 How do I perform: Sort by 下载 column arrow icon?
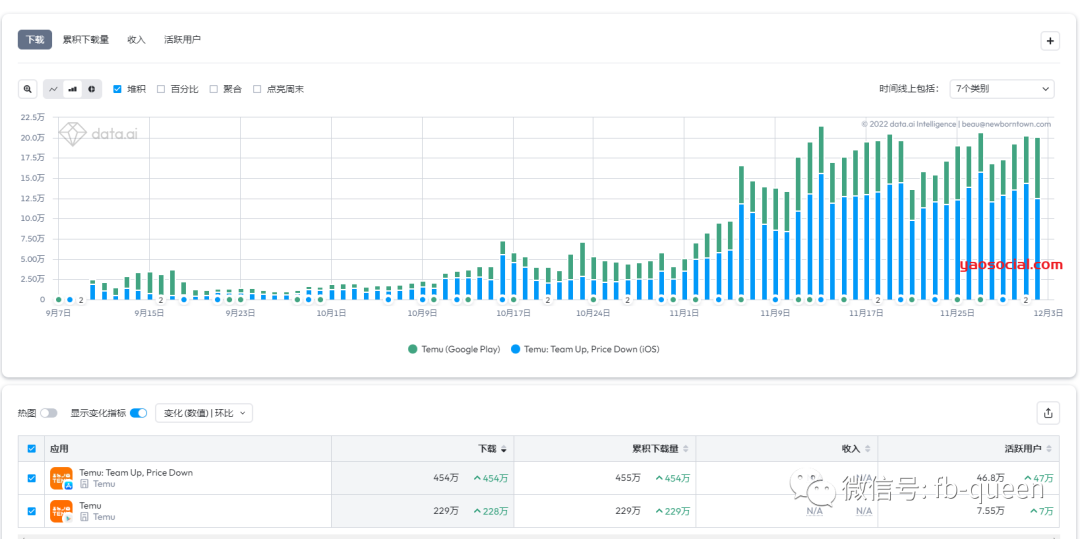503,449
